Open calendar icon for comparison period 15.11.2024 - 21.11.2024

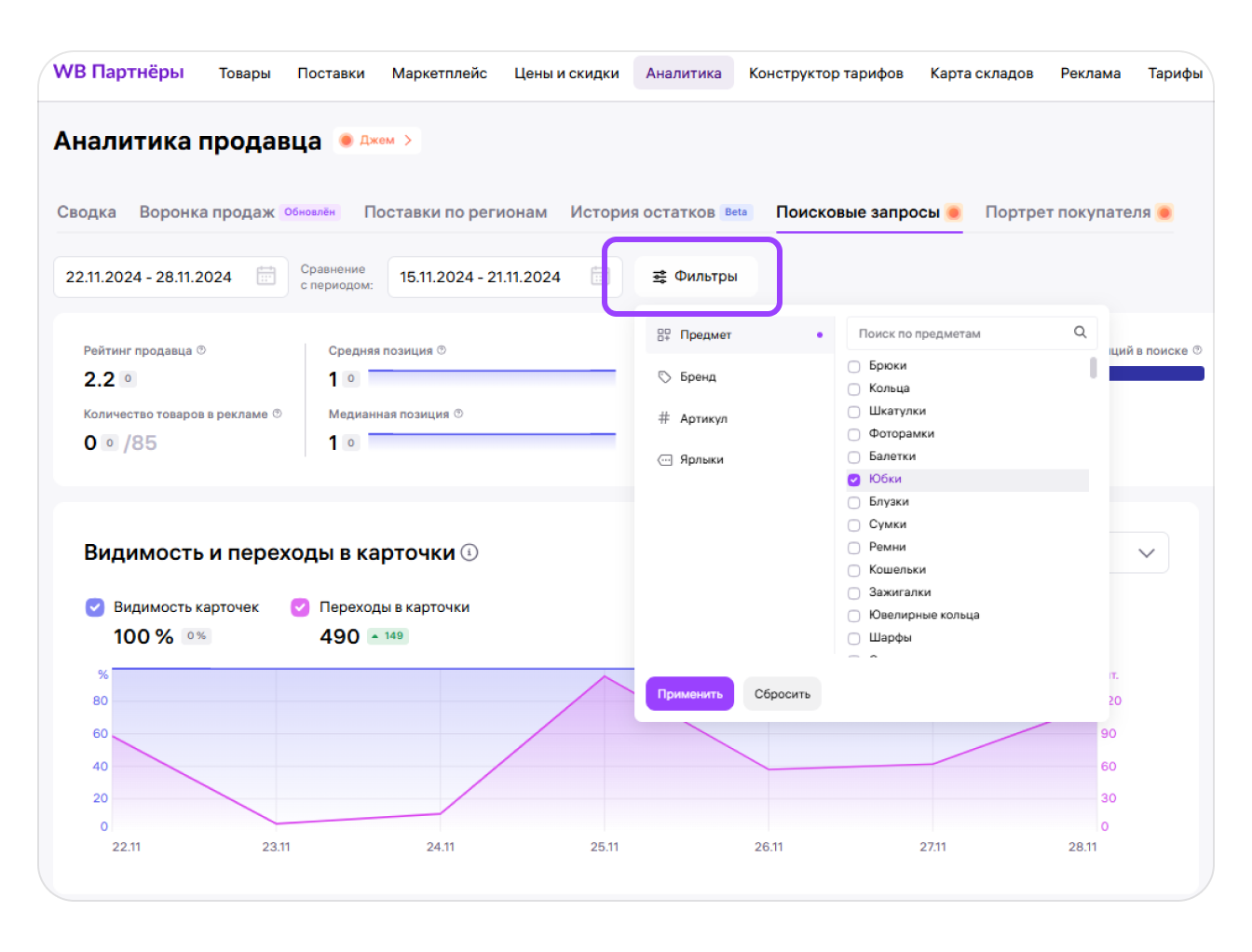coord(600,276)
